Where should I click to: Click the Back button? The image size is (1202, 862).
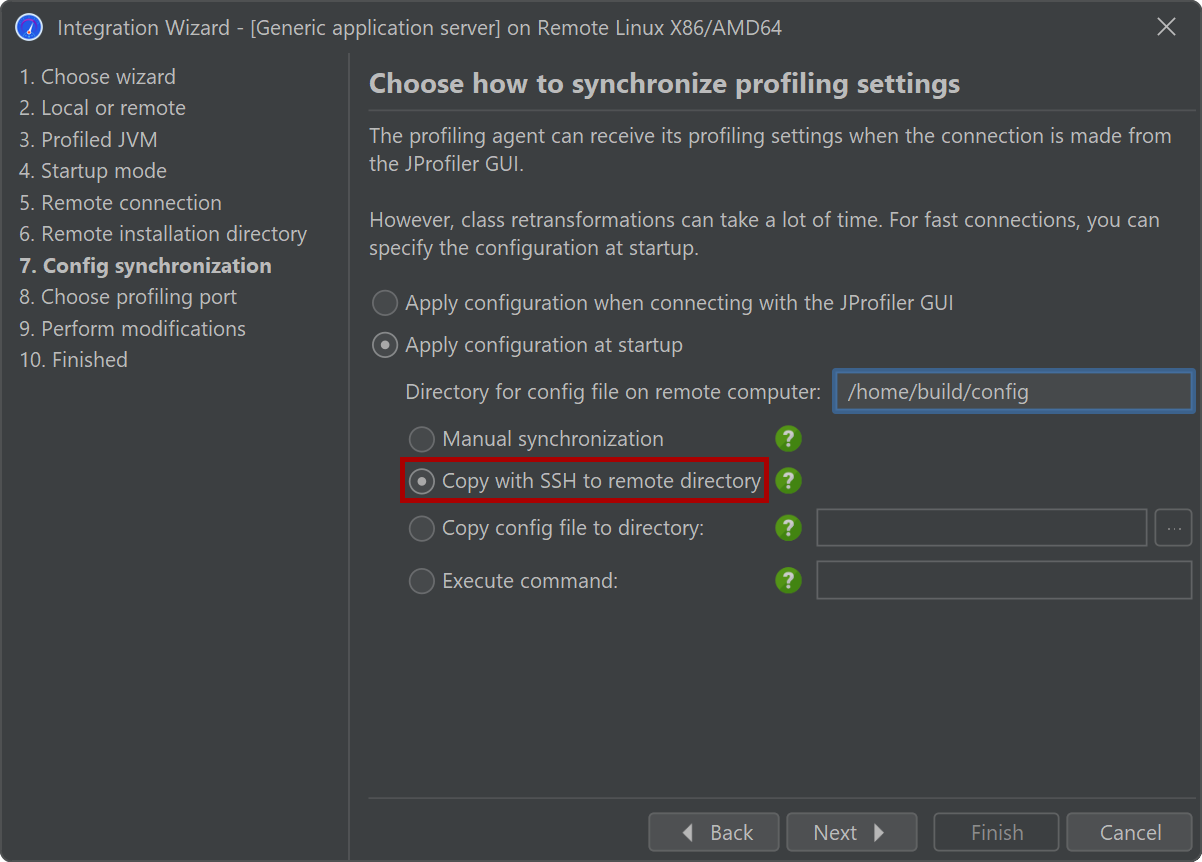click(x=714, y=832)
